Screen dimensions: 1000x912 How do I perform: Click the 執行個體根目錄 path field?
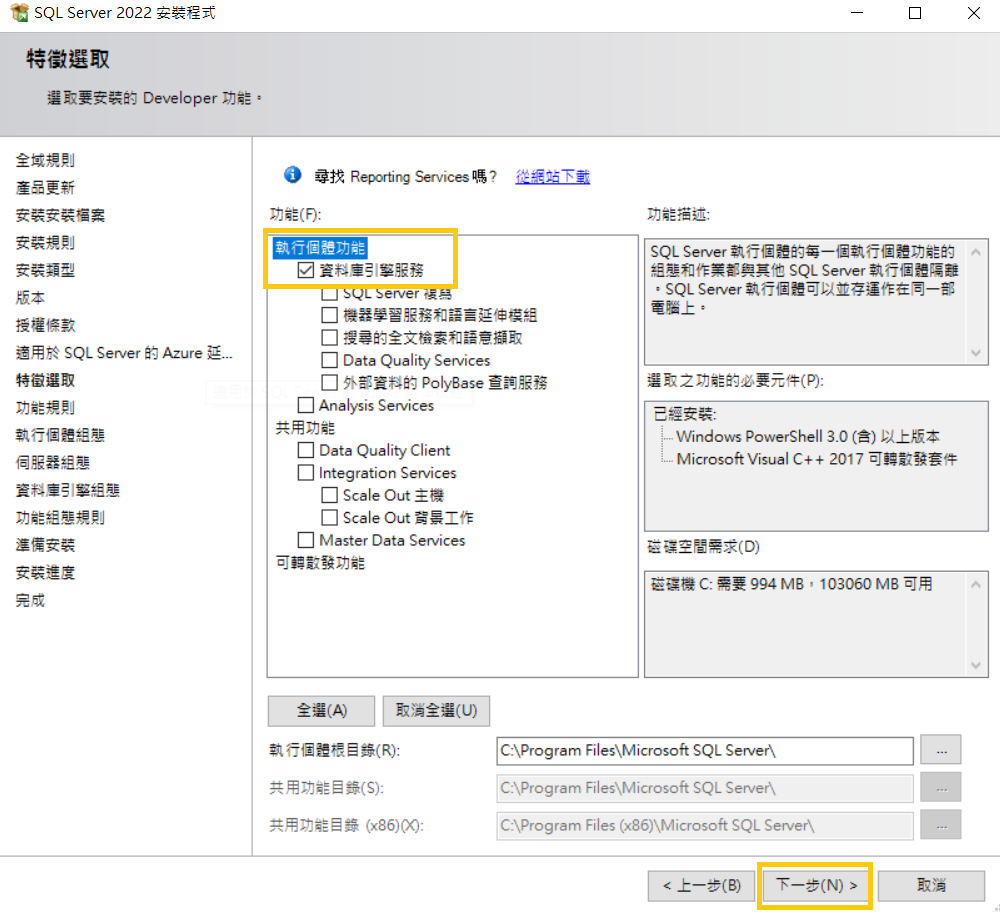(x=705, y=751)
